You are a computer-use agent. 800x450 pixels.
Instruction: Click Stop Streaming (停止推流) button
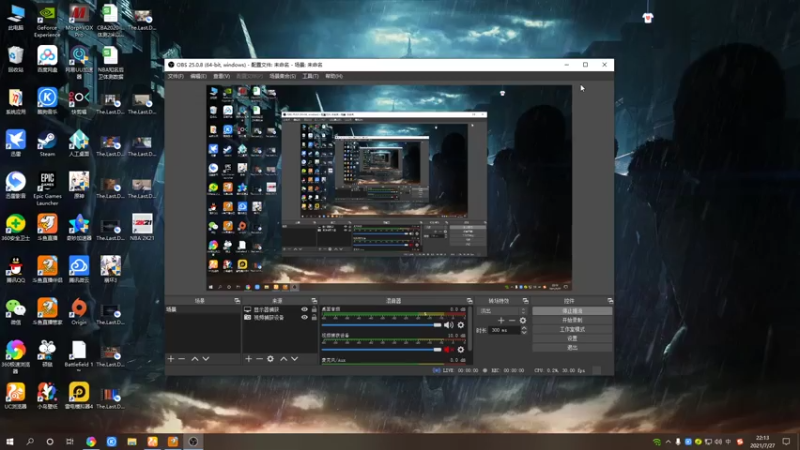pyautogui.click(x=572, y=311)
